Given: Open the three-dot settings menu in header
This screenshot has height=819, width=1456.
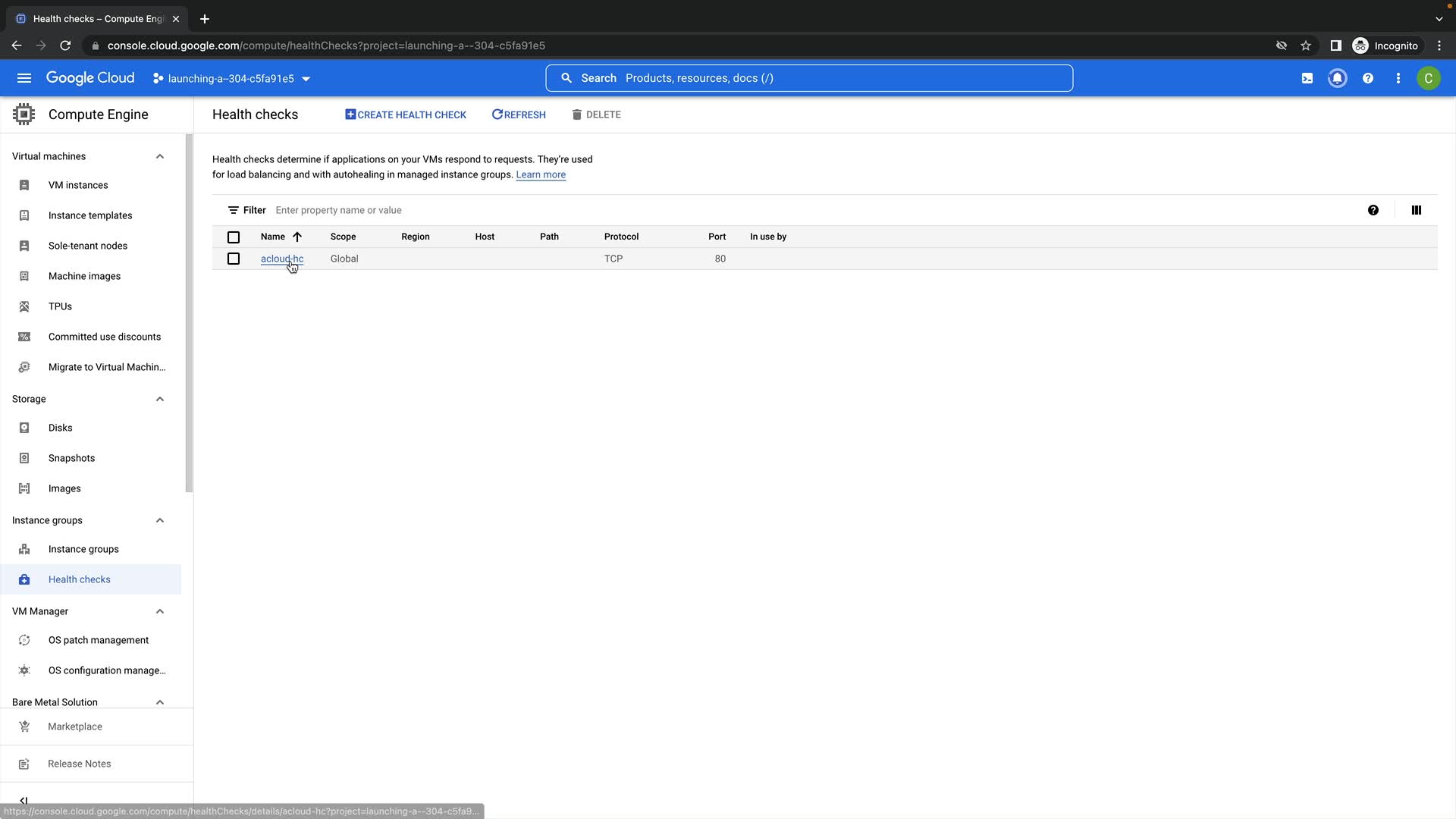Looking at the screenshot, I should pos(1398,78).
